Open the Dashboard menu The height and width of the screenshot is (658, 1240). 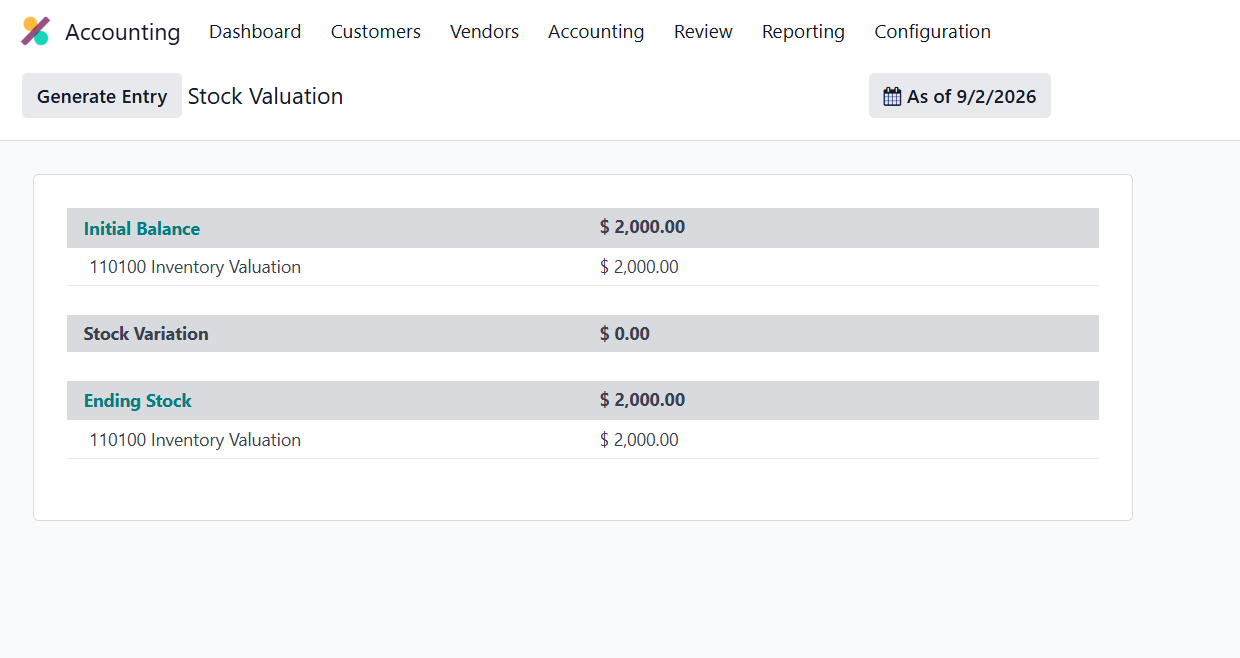255,32
